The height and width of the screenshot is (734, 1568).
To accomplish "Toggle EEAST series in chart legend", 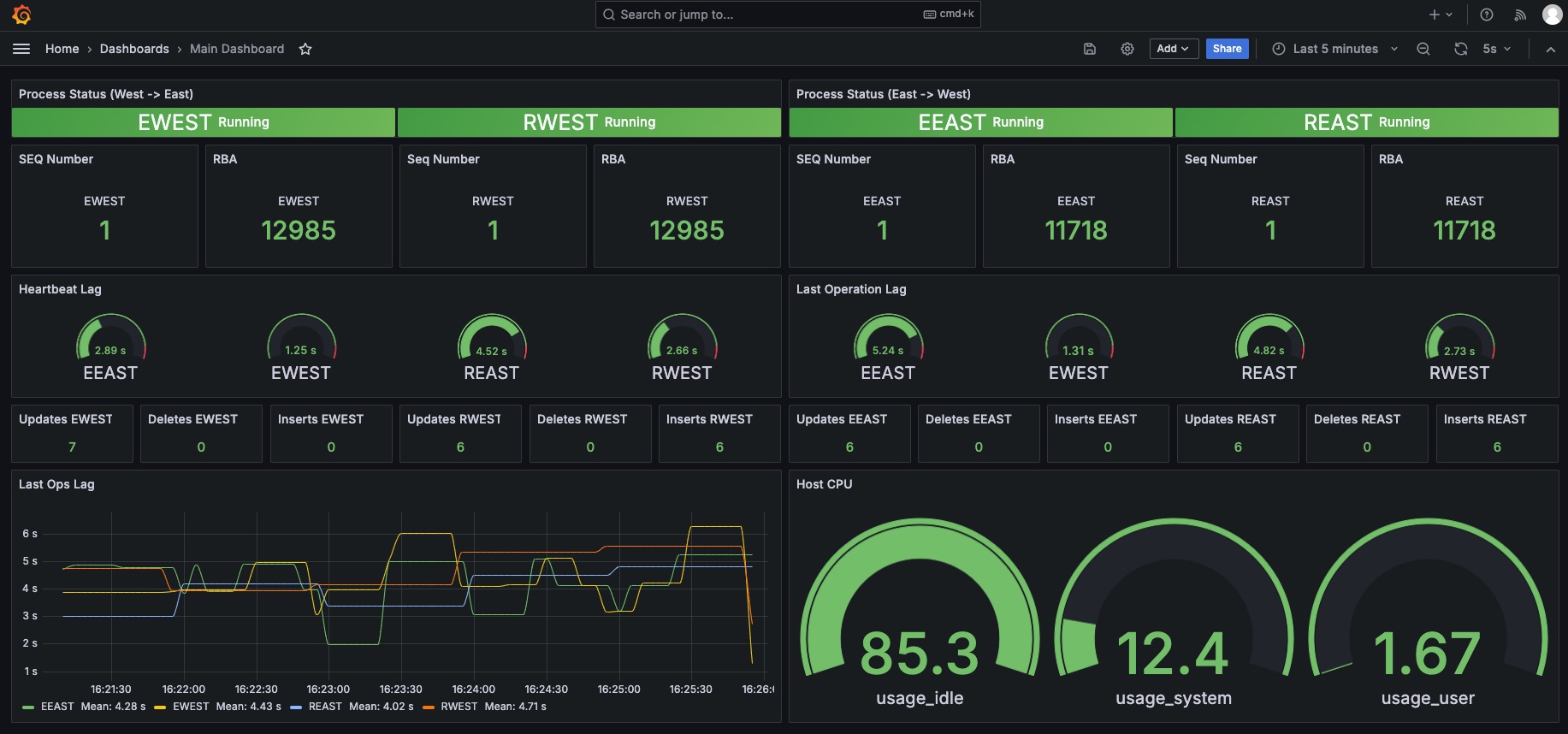I will 57,707.
